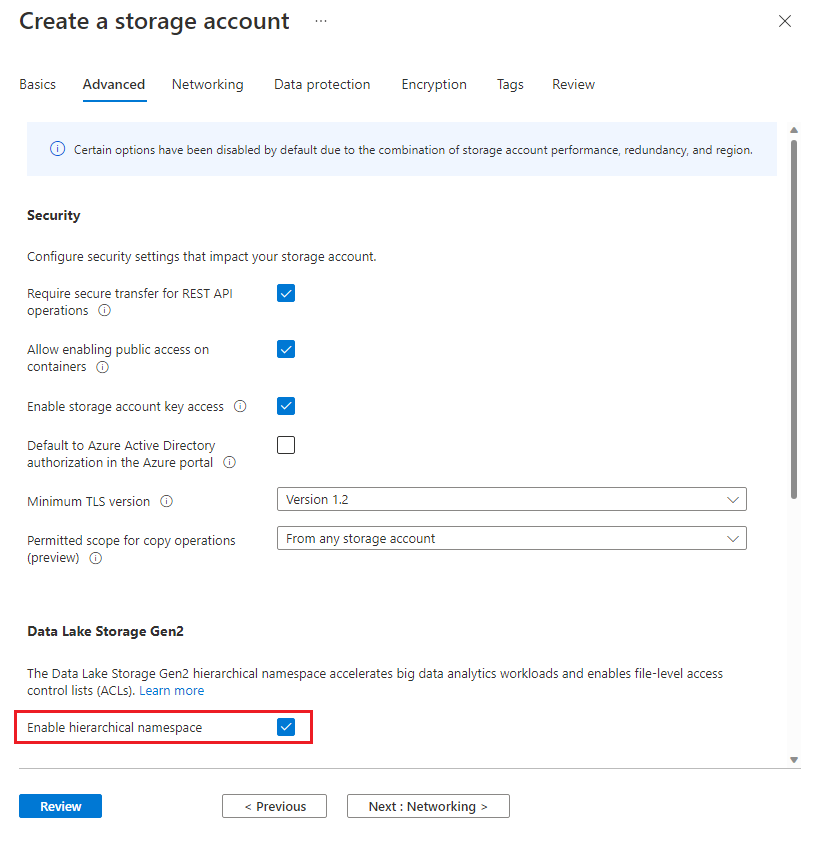821x848 pixels.
Task: Click info icon beside Minimum TLS version
Action: [x=167, y=502]
